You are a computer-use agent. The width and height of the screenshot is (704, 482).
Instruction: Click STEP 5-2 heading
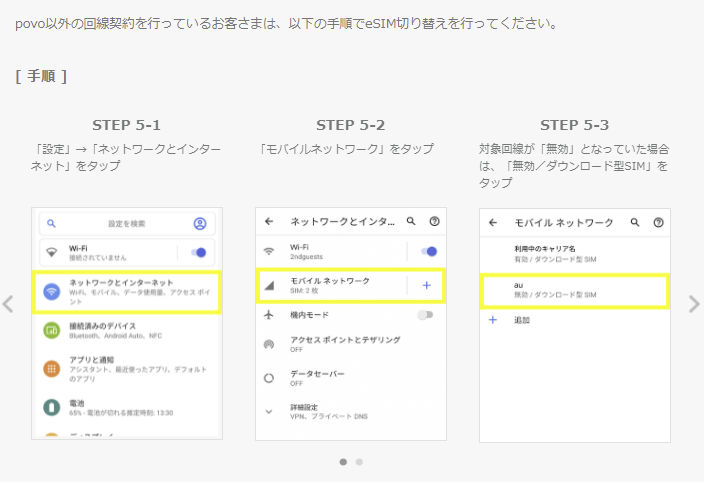pyautogui.click(x=350, y=125)
